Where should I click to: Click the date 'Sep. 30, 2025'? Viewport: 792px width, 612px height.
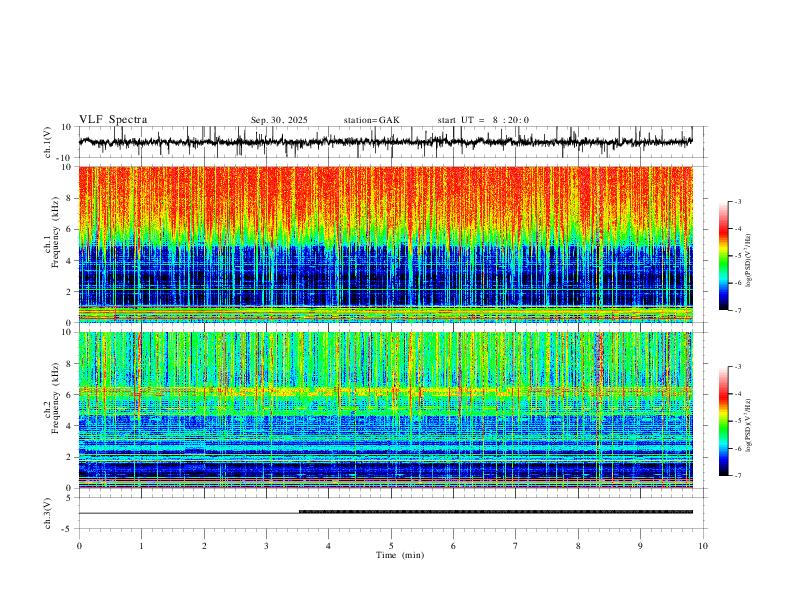(279, 120)
